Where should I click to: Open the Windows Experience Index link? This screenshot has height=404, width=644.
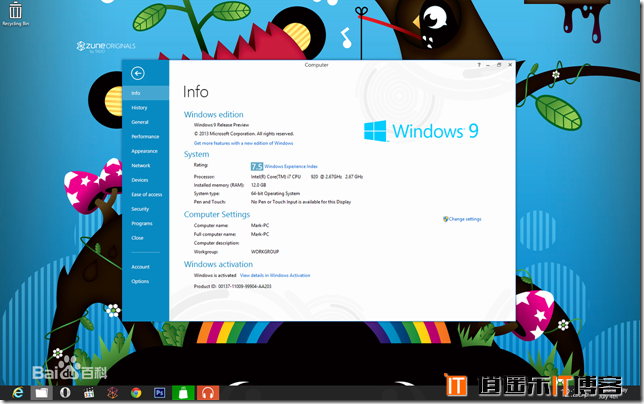point(291,166)
